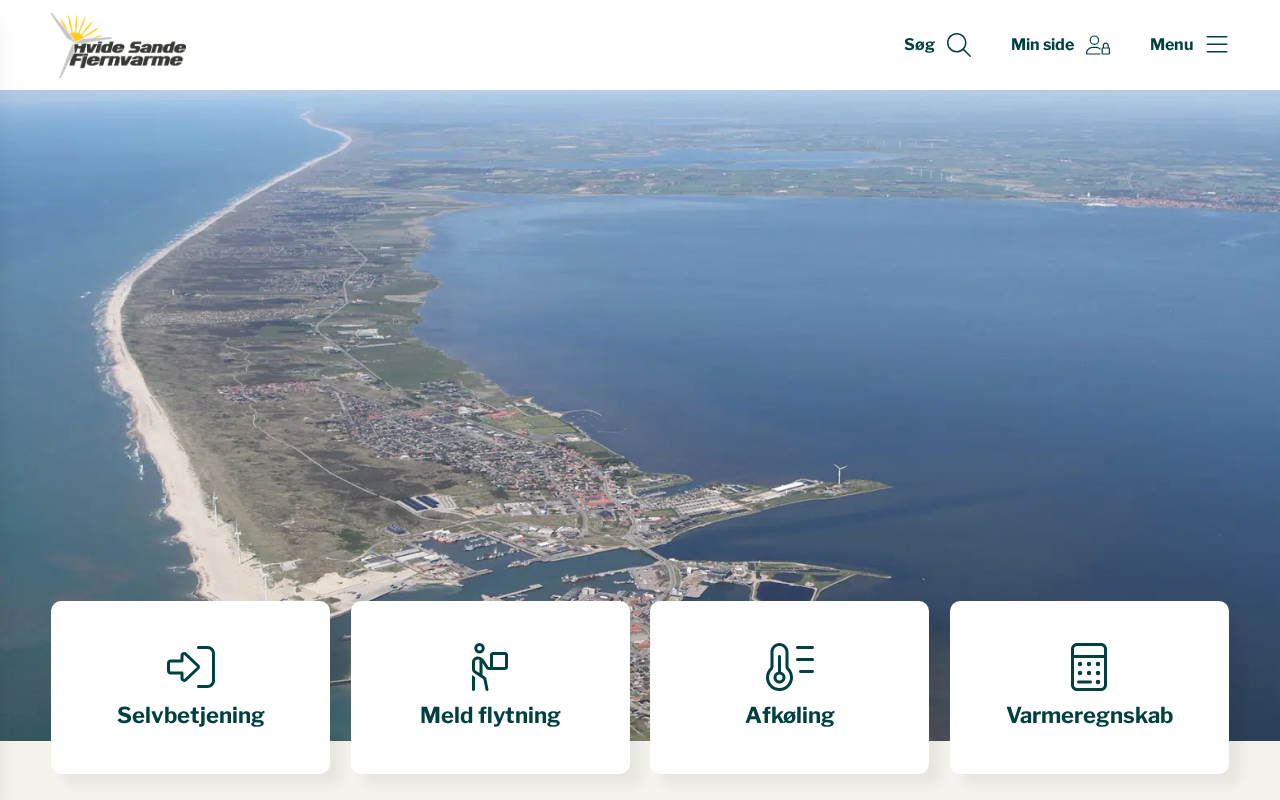The image size is (1280, 800).
Task: View the Varmeregnskab text link
Action: tap(1089, 716)
